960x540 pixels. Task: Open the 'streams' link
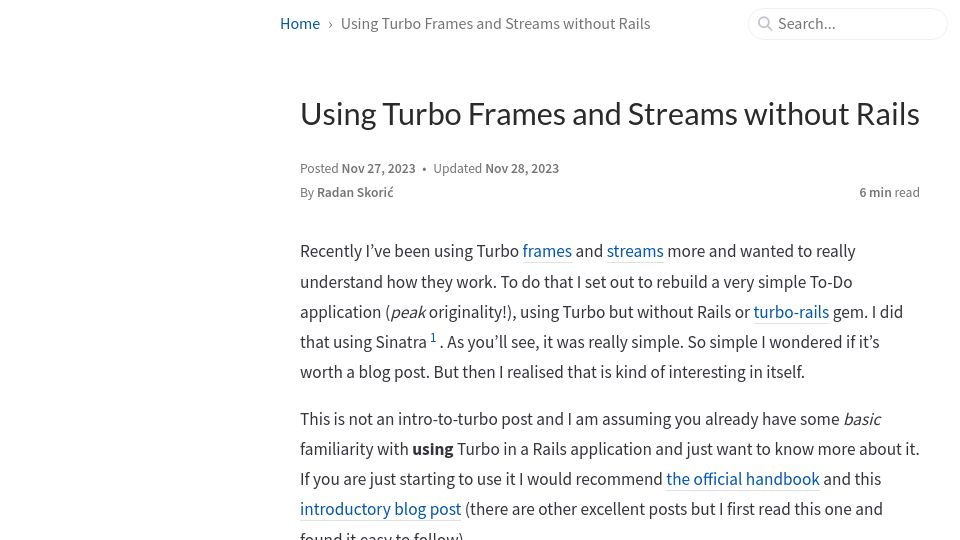(x=635, y=252)
